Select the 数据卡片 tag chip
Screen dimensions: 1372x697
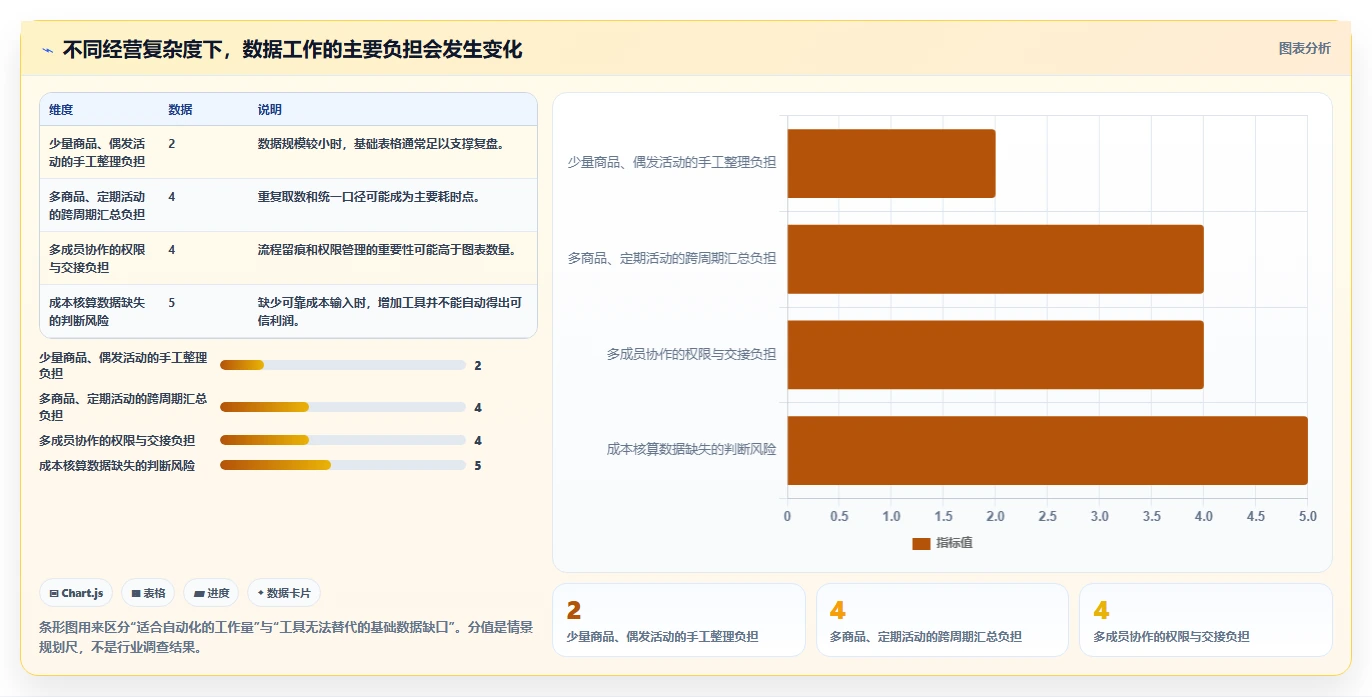tap(284, 593)
